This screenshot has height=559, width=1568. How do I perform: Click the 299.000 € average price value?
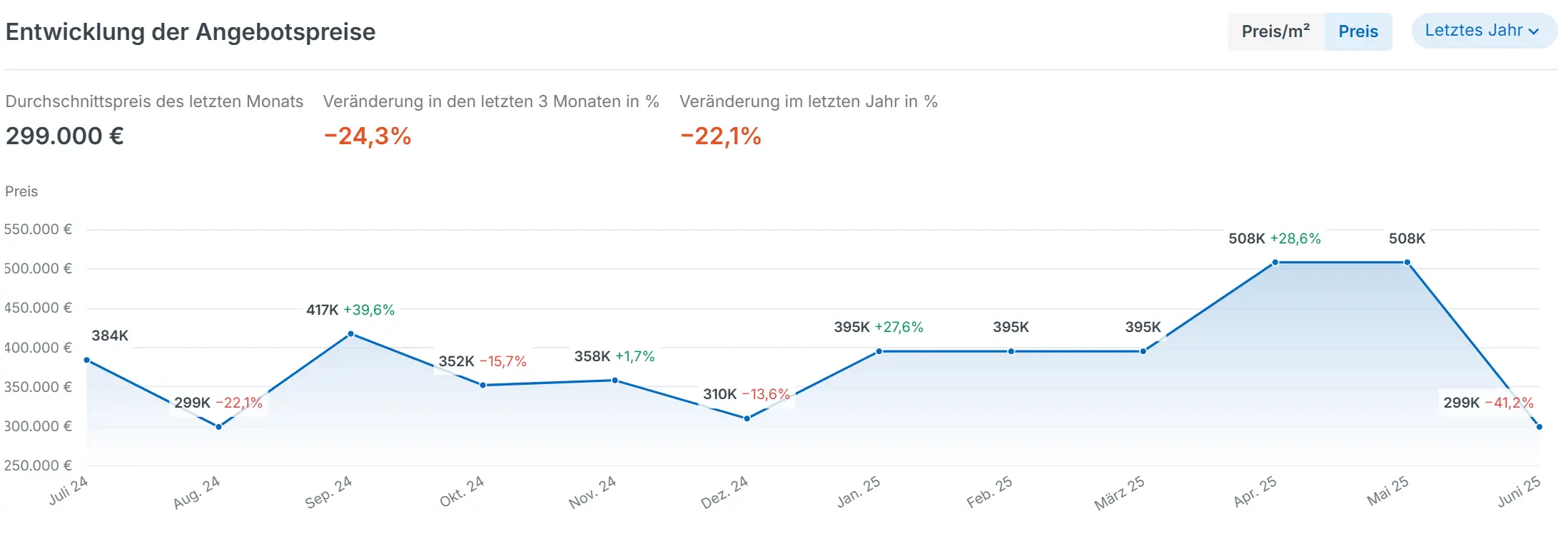[x=65, y=136]
